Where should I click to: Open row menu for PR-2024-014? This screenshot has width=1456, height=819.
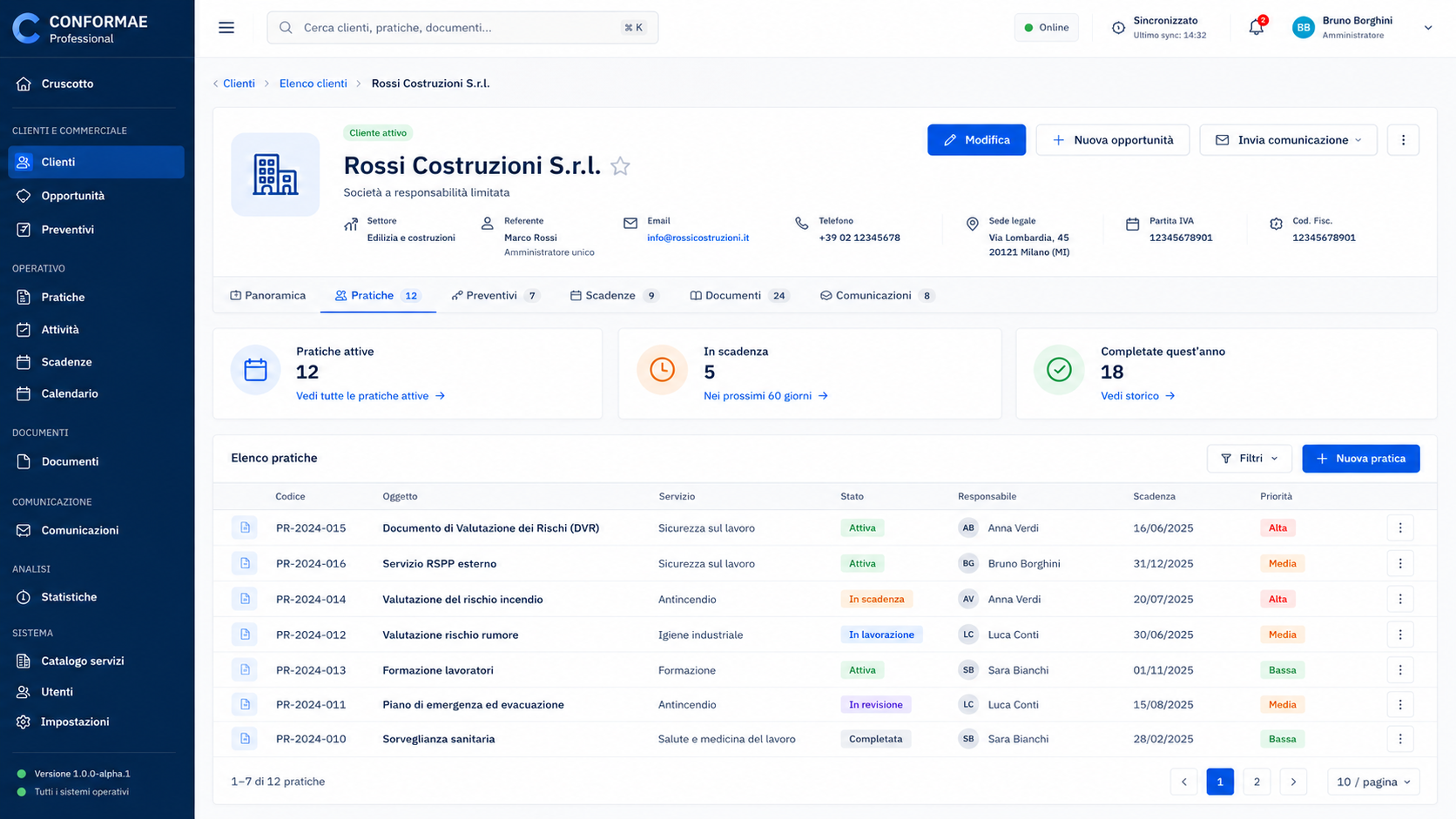coord(1400,599)
